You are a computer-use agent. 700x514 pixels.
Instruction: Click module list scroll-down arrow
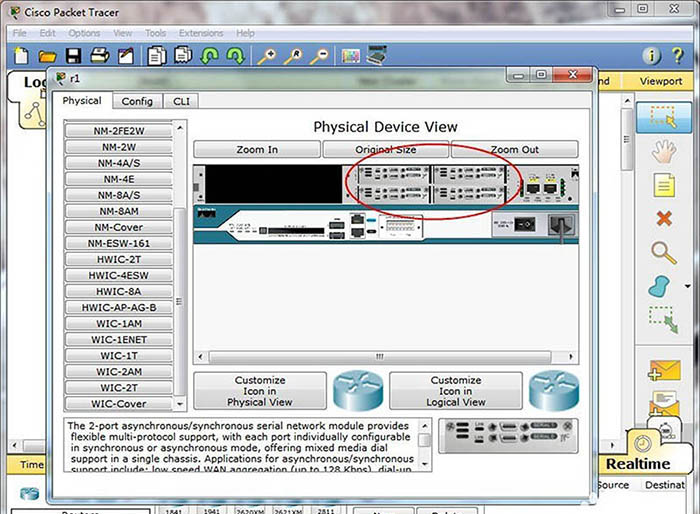180,404
